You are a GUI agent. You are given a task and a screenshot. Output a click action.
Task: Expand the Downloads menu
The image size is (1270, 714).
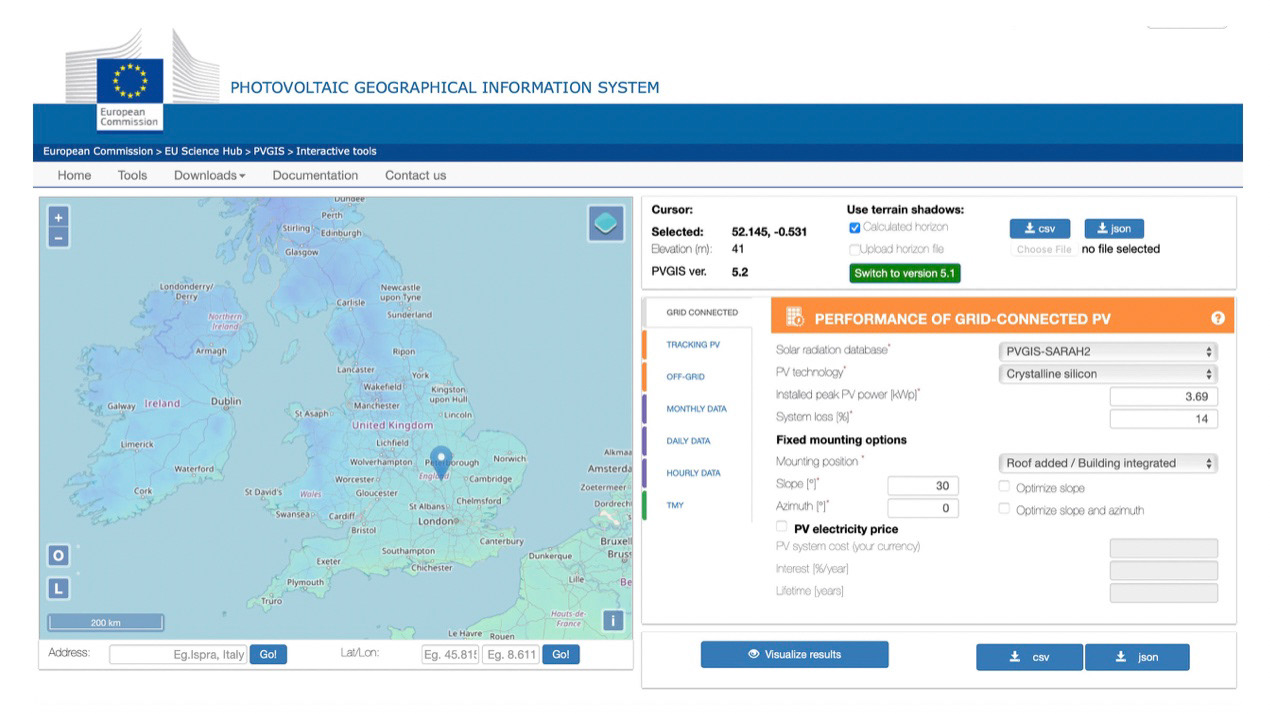point(210,175)
